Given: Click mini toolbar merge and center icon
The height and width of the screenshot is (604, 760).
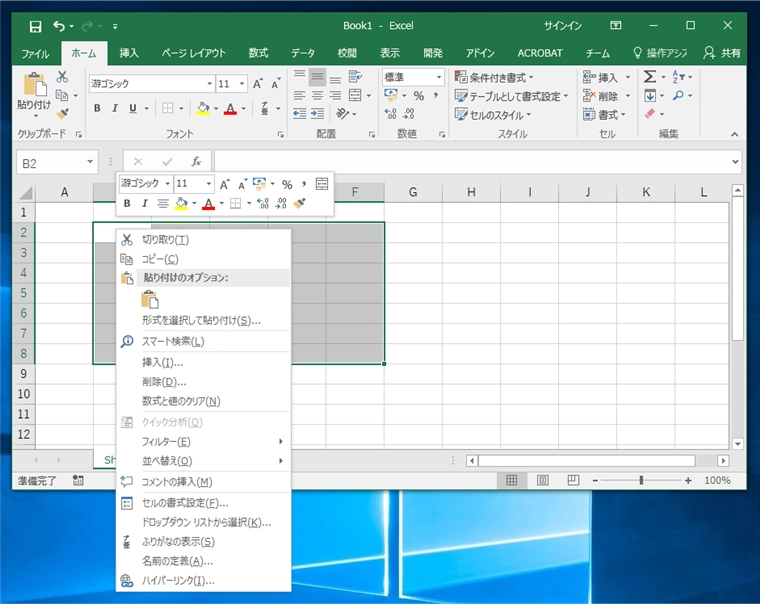Looking at the screenshot, I should tap(322, 184).
